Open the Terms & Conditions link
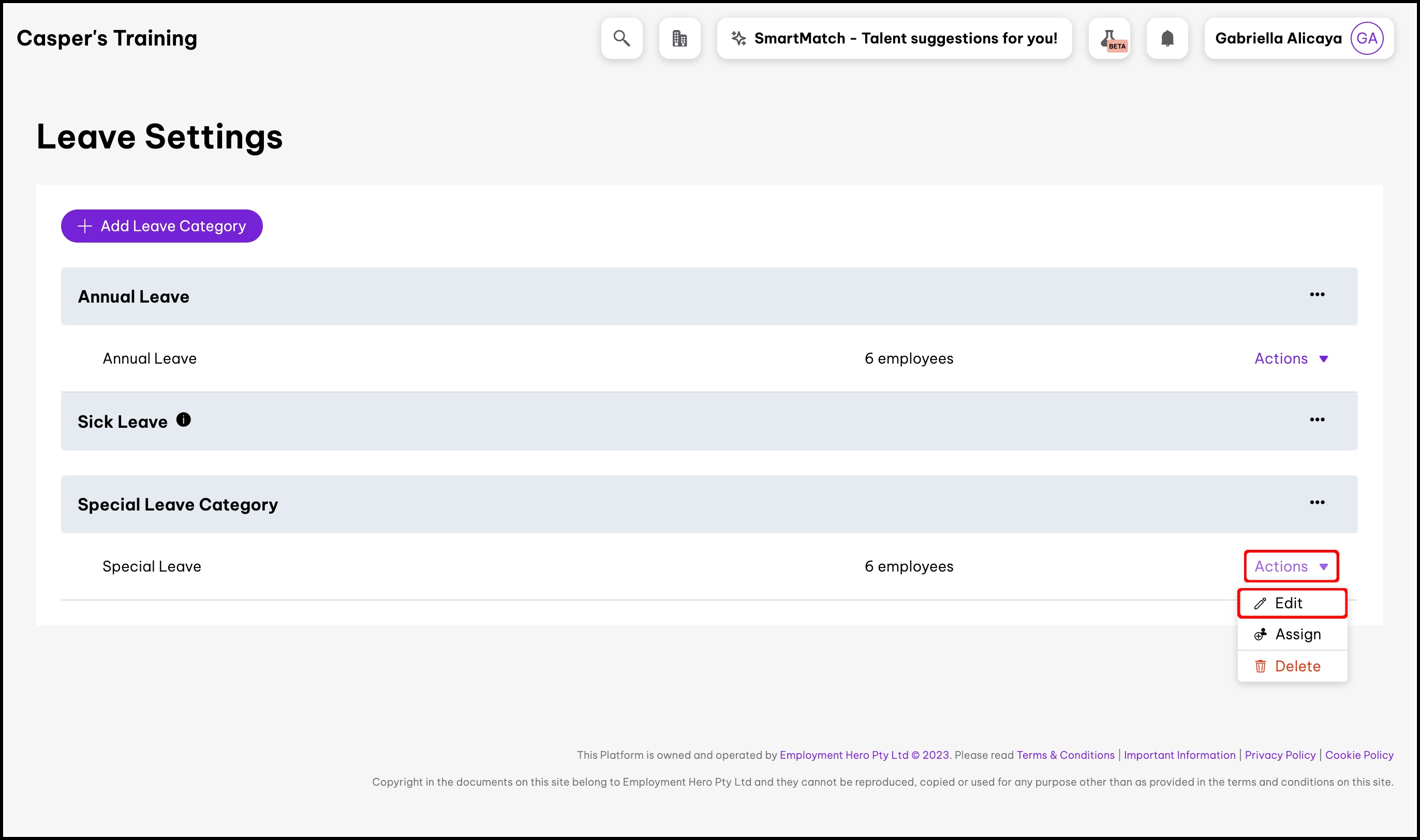This screenshot has width=1420, height=840. (1065, 755)
